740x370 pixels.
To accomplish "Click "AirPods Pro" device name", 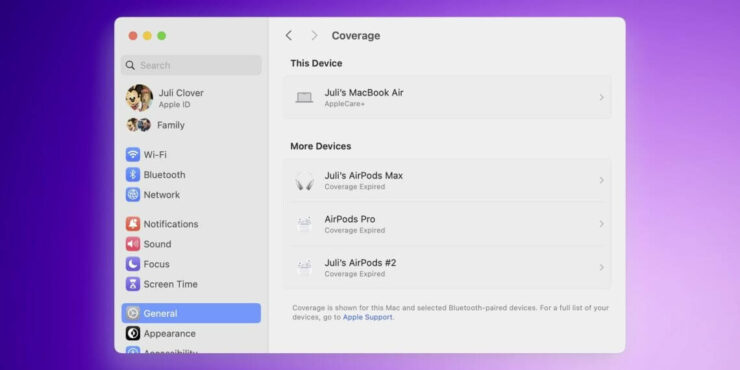I will point(350,219).
